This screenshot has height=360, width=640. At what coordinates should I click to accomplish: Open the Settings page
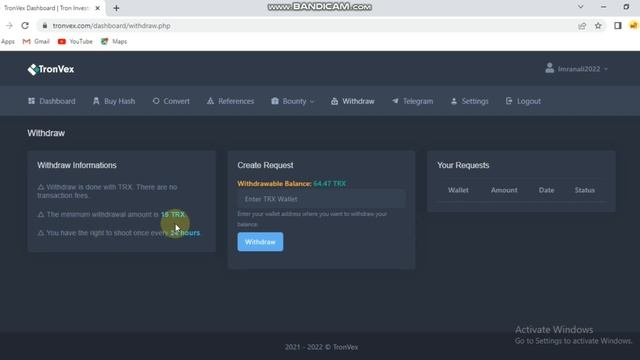(469, 101)
